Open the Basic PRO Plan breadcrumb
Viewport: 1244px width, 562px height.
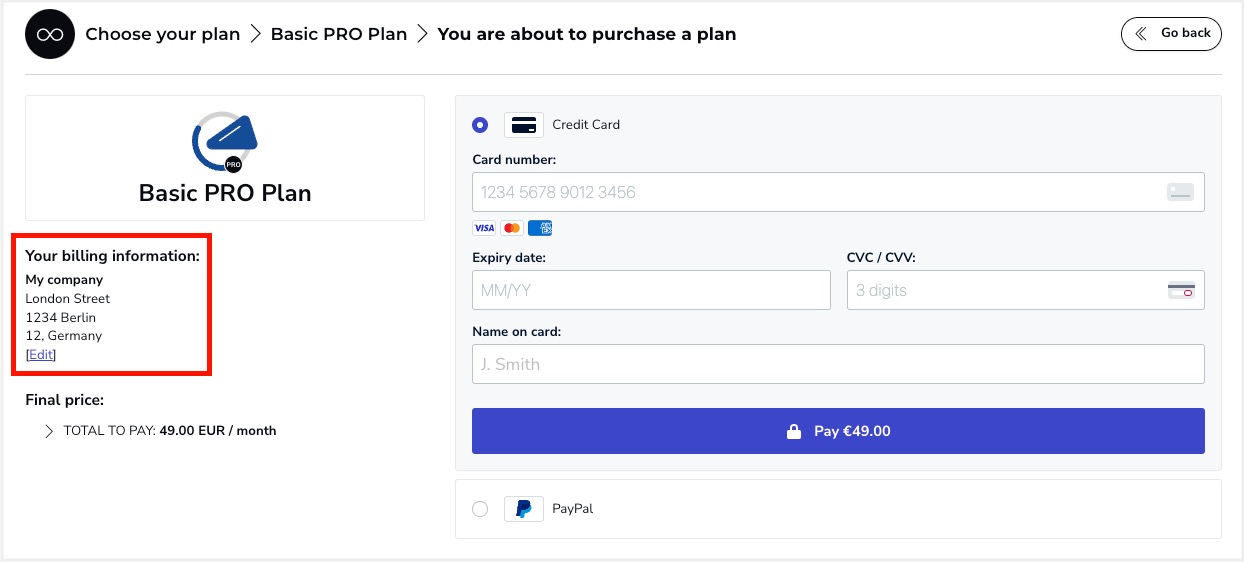(339, 34)
